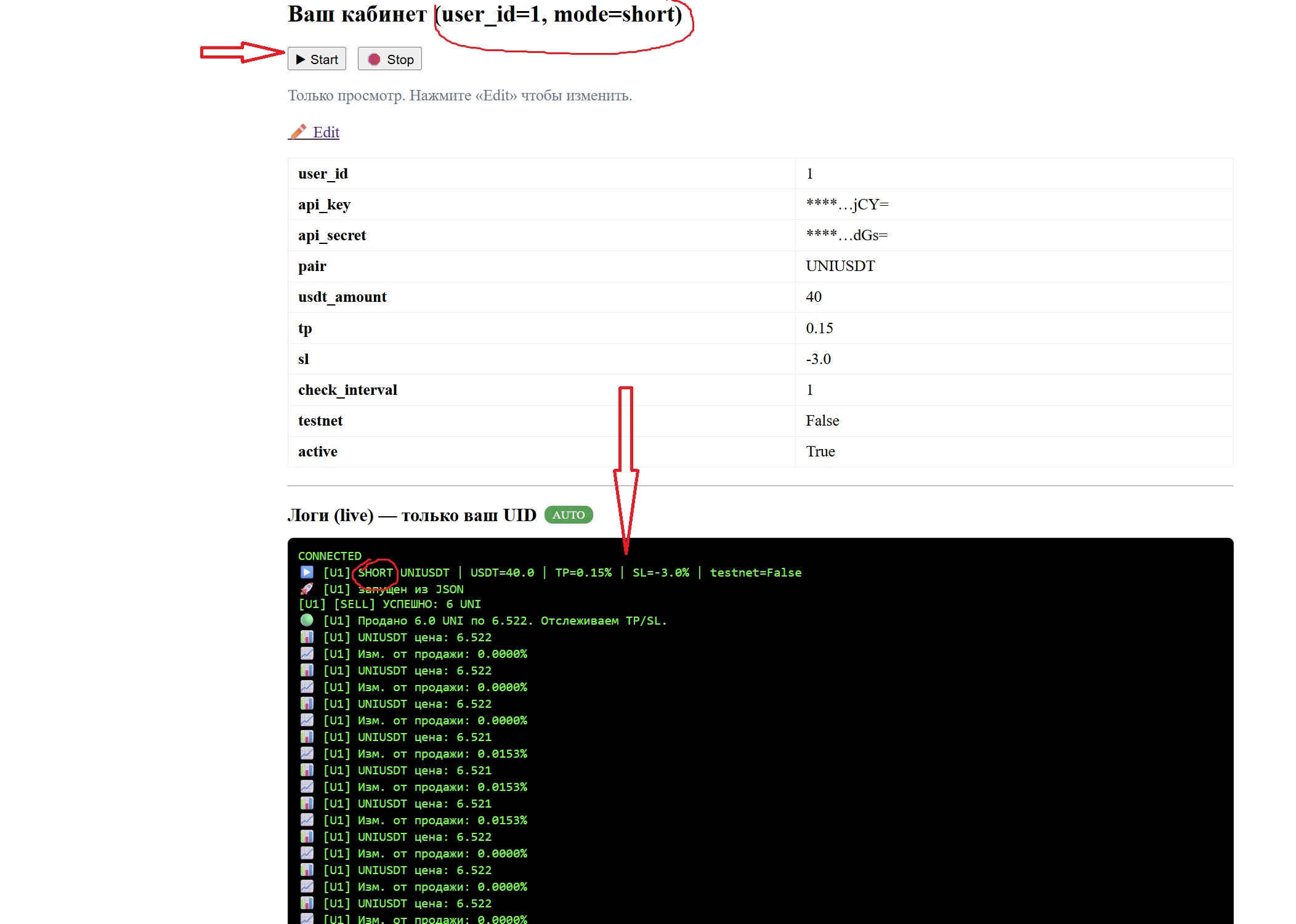Click the red circle icon in Stop
This screenshot has height=924, width=1296.
click(x=374, y=59)
